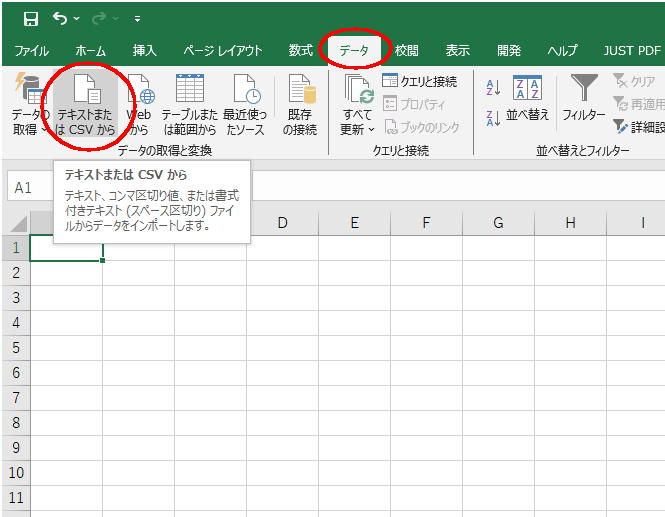
Task: Select row 8 header
Action: pos(16,423)
